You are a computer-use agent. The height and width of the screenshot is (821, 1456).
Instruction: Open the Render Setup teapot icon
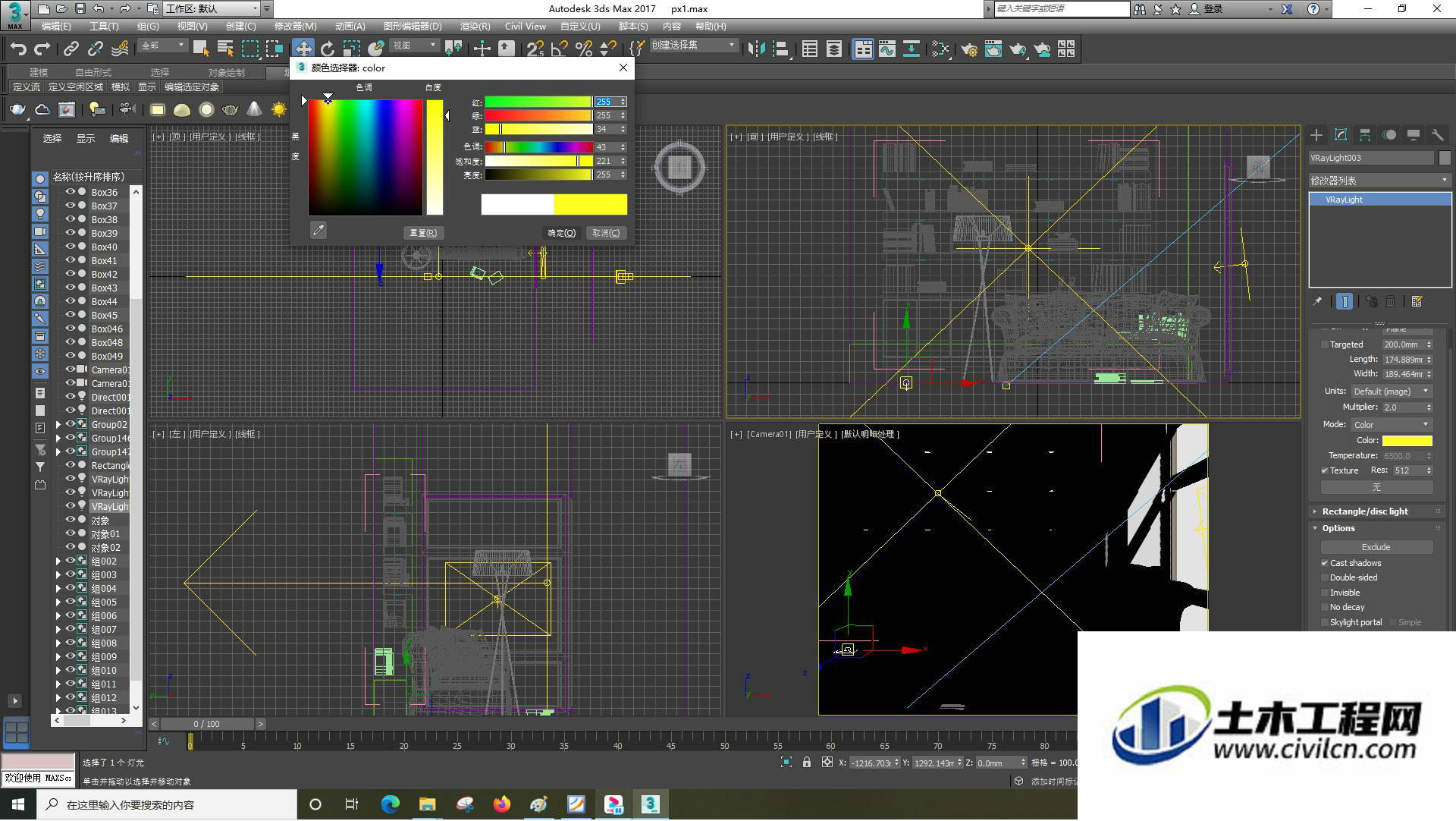pos(969,49)
